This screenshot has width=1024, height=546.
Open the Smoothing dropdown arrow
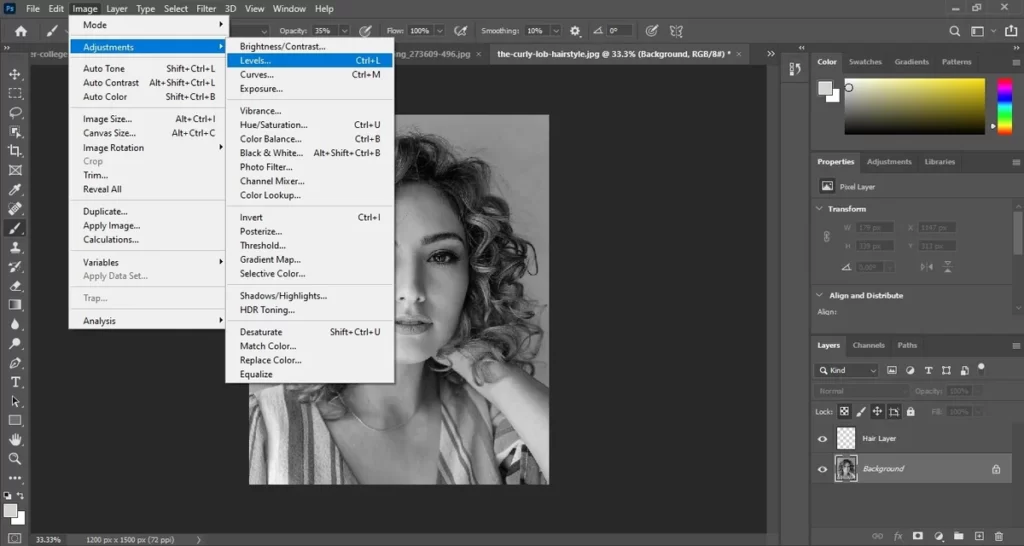(556, 31)
